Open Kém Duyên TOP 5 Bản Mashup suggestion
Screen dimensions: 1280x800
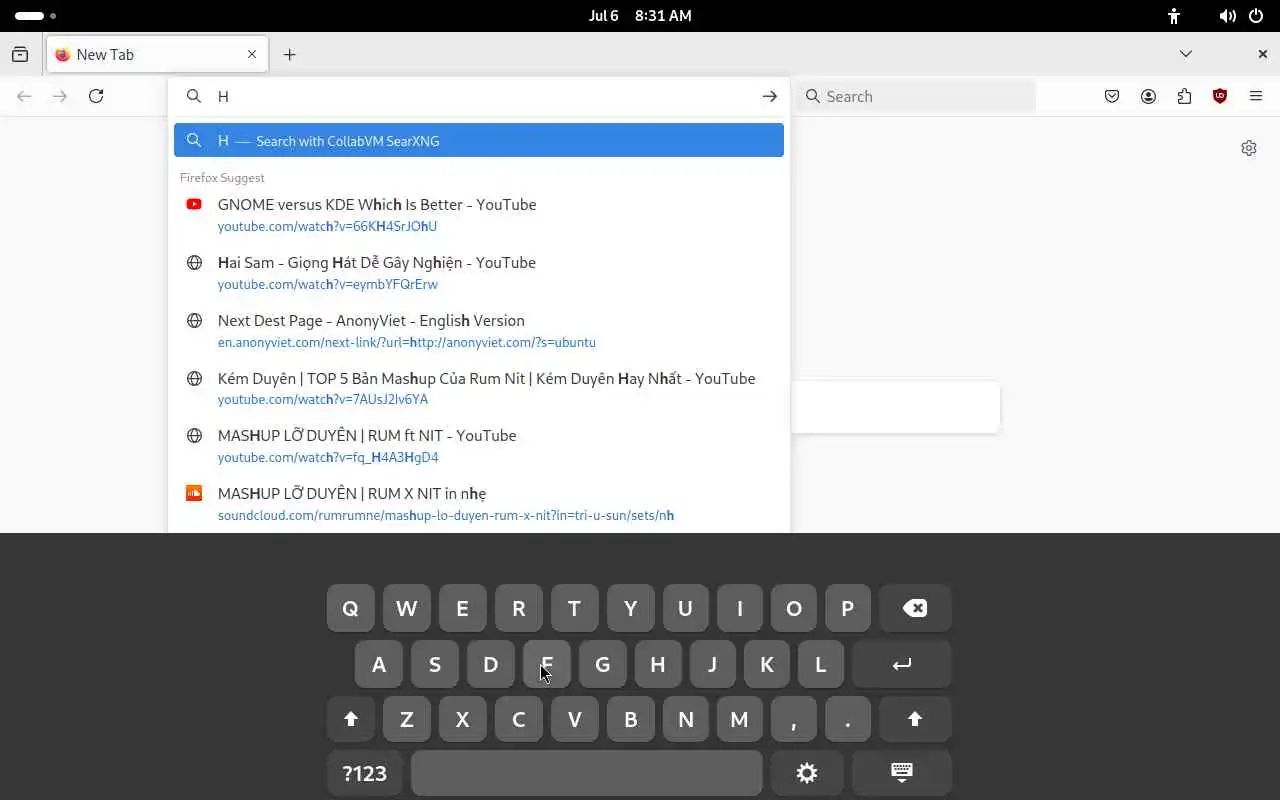coord(479,388)
